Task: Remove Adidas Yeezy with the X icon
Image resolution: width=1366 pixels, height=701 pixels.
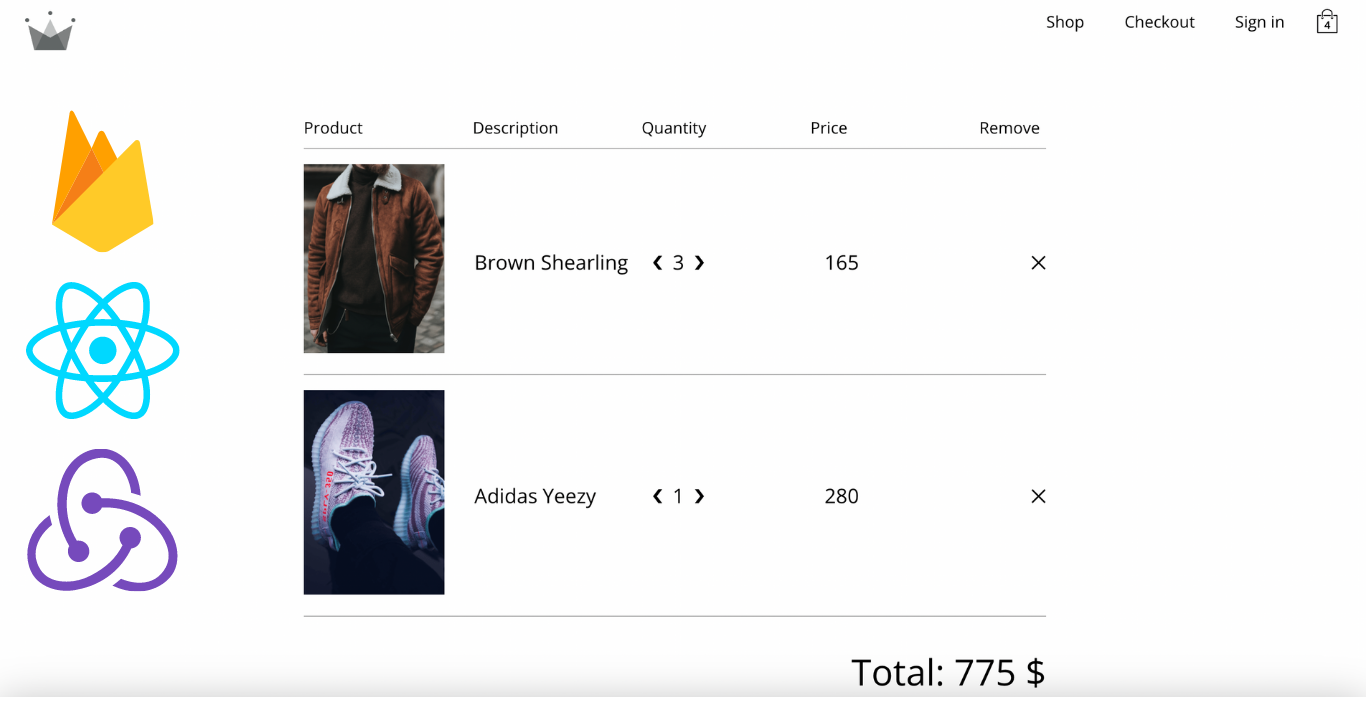Action: (x=1038, y=496)
